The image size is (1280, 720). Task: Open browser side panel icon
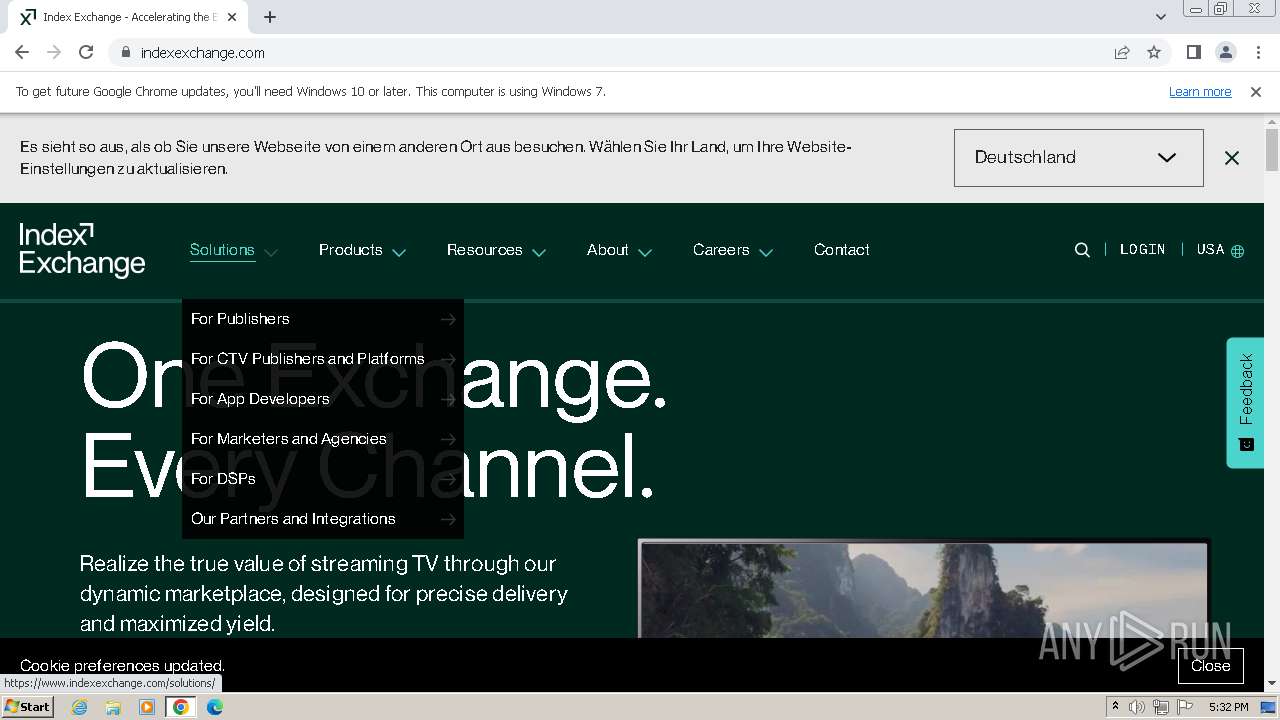tap(1193, 52)
